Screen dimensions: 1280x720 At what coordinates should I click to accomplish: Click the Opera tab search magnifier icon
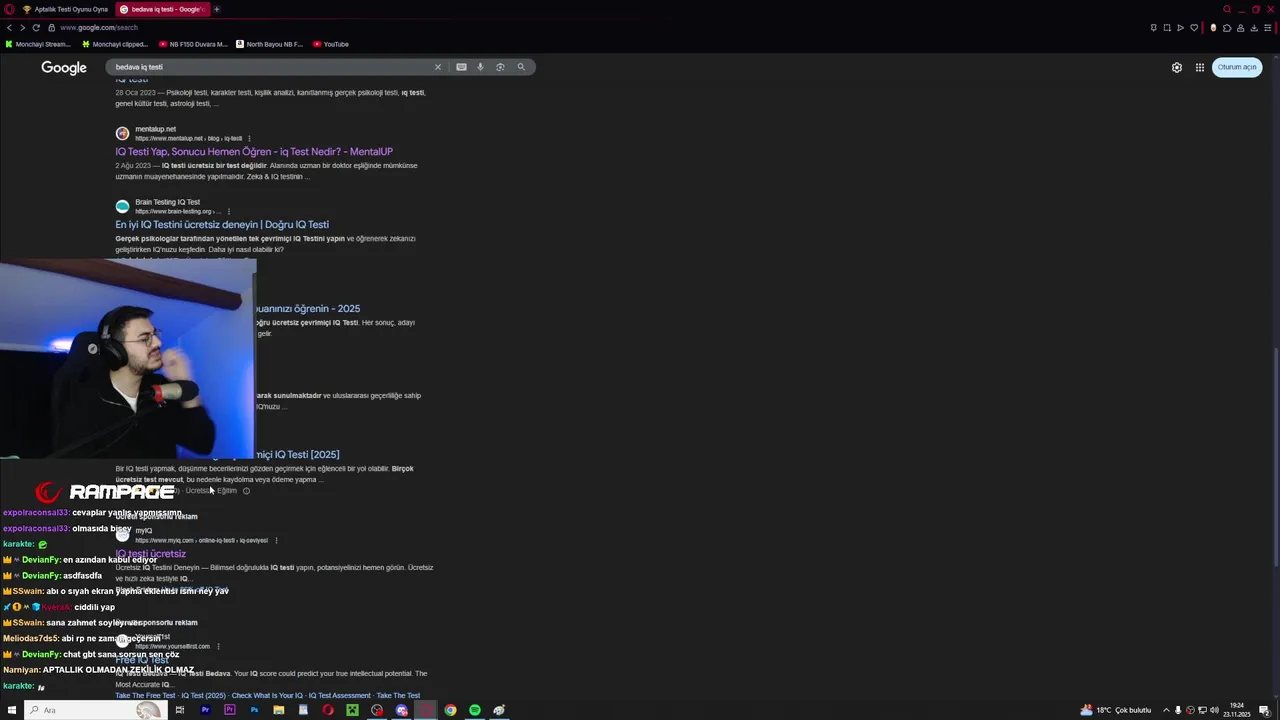pos(1227,9)
